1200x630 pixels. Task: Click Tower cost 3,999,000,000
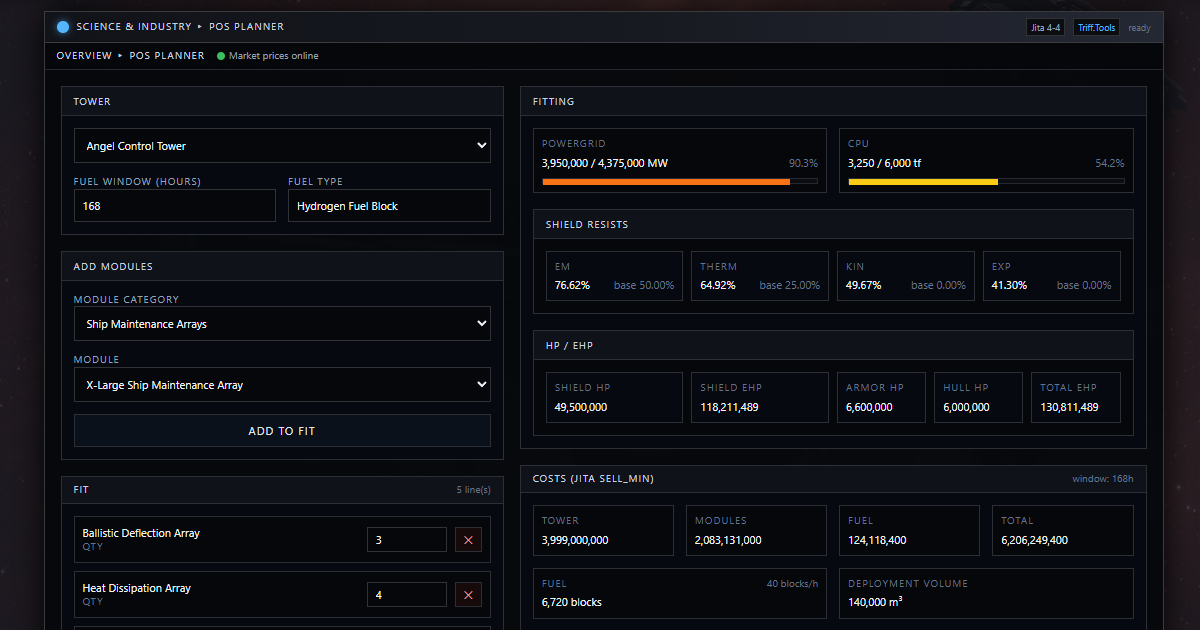tap(575, 540)
